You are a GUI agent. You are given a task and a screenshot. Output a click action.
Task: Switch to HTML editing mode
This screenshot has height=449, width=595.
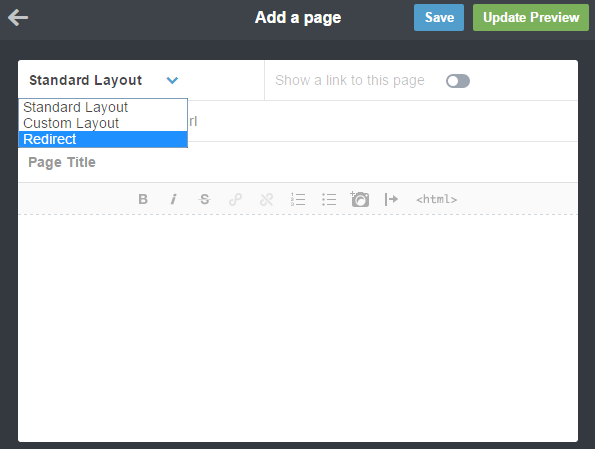(x=436, y=199)
